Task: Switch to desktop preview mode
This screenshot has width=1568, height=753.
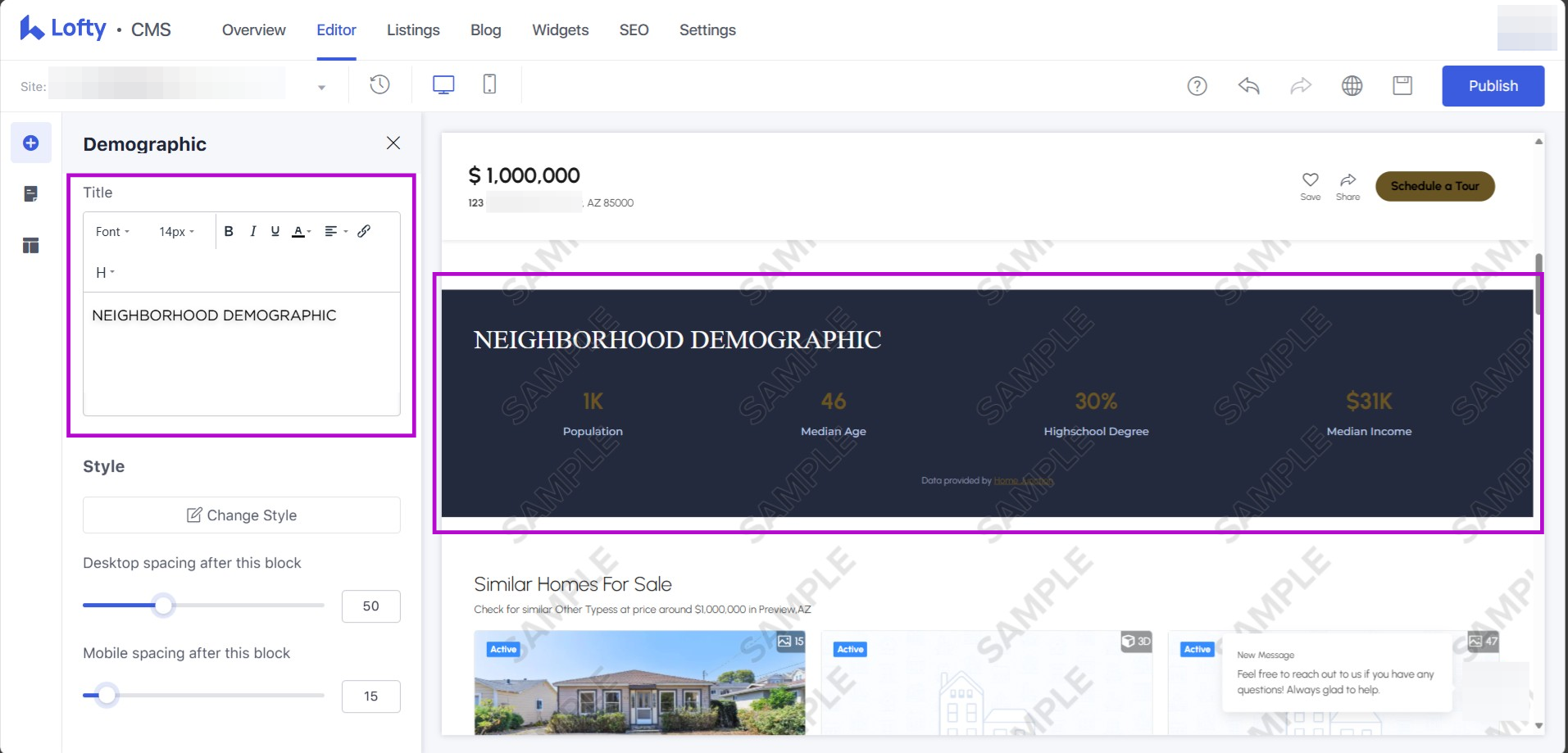Action: tap(443, 85)
